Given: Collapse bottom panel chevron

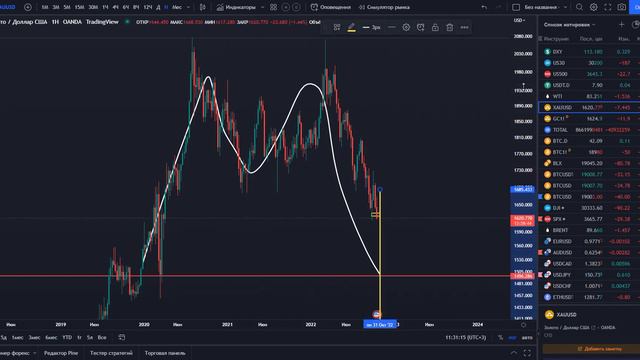Looking at the screenshot, I should coord(513,353).
